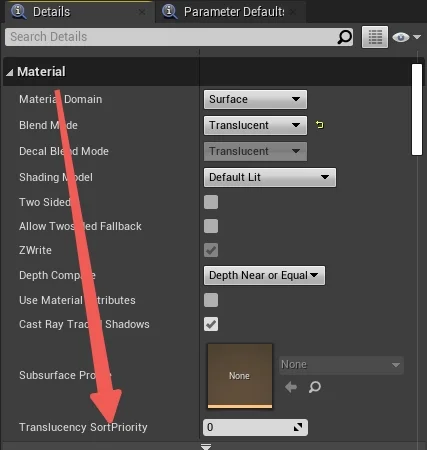Open the Blend Mode Translucent dropdown
Screen dimensions: 427x450
[x=255, y=125]
